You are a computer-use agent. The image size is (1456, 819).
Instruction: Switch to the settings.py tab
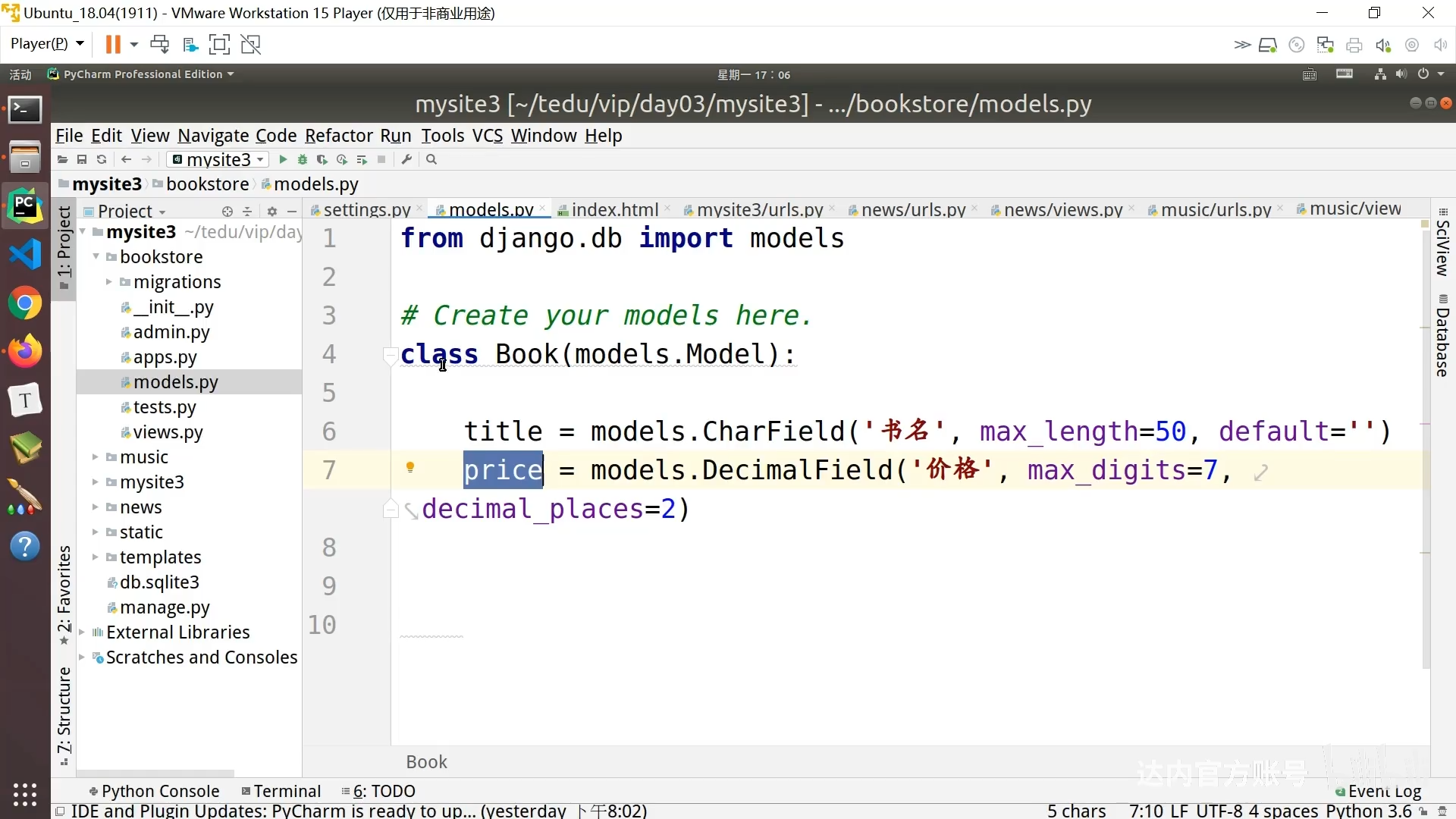pyautogui.click(x=366, y=209)
